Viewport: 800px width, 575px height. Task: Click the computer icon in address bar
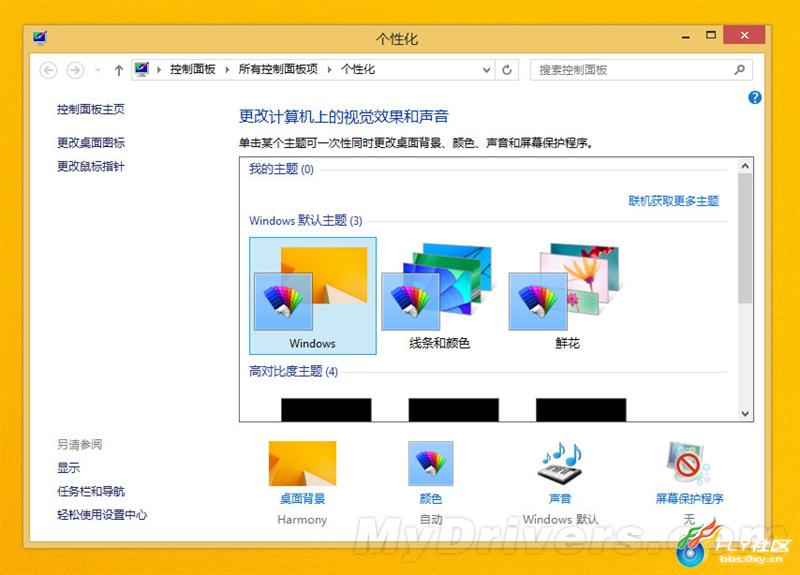click(142, 69)
